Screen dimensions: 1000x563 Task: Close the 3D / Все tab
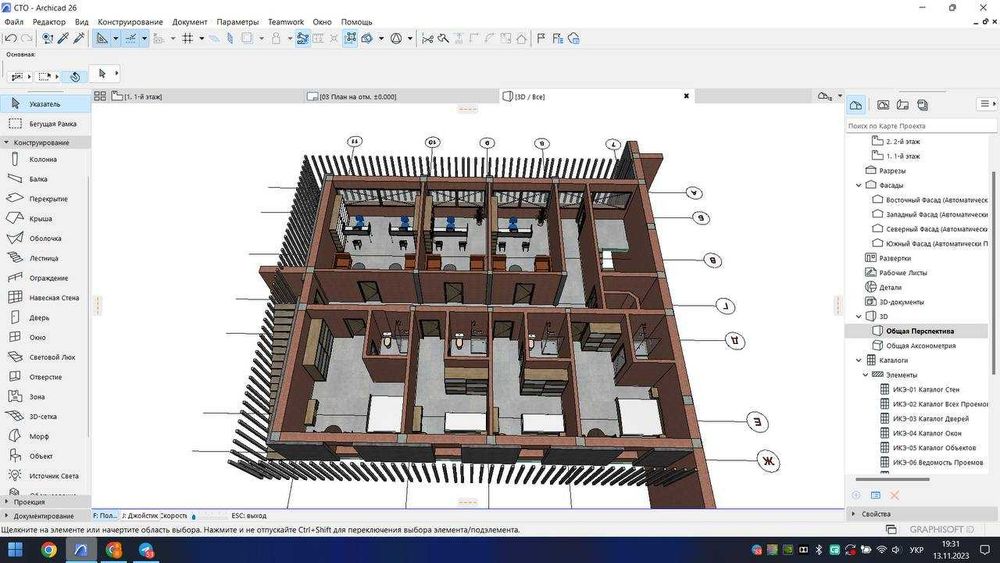point(686,96)
